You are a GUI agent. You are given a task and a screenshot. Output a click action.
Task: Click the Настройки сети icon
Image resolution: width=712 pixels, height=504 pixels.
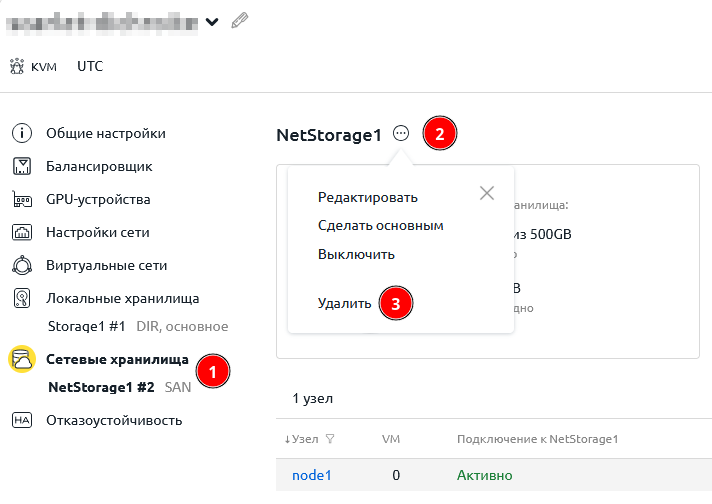22,232
